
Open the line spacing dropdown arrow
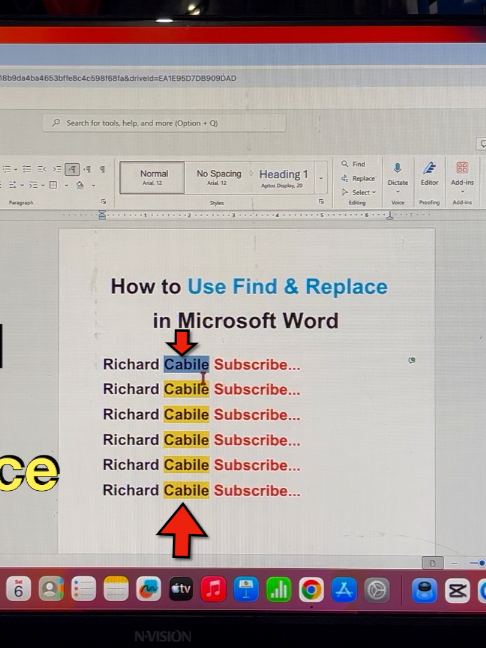[22, 185]
